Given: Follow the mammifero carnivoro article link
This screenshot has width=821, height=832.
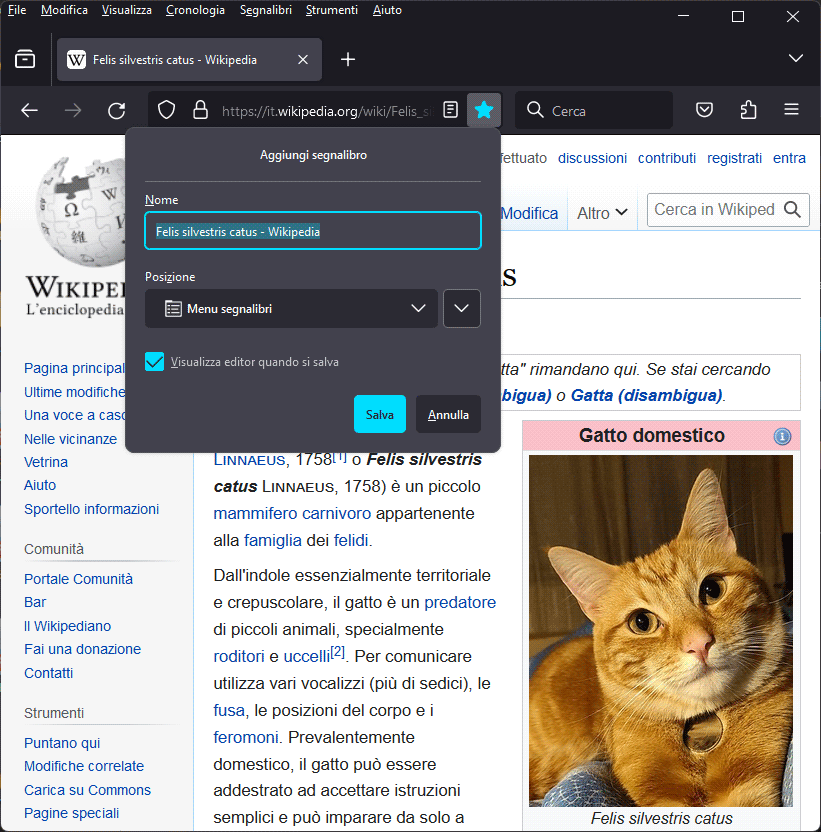Looking at the screenshot, I should (292, 513).
